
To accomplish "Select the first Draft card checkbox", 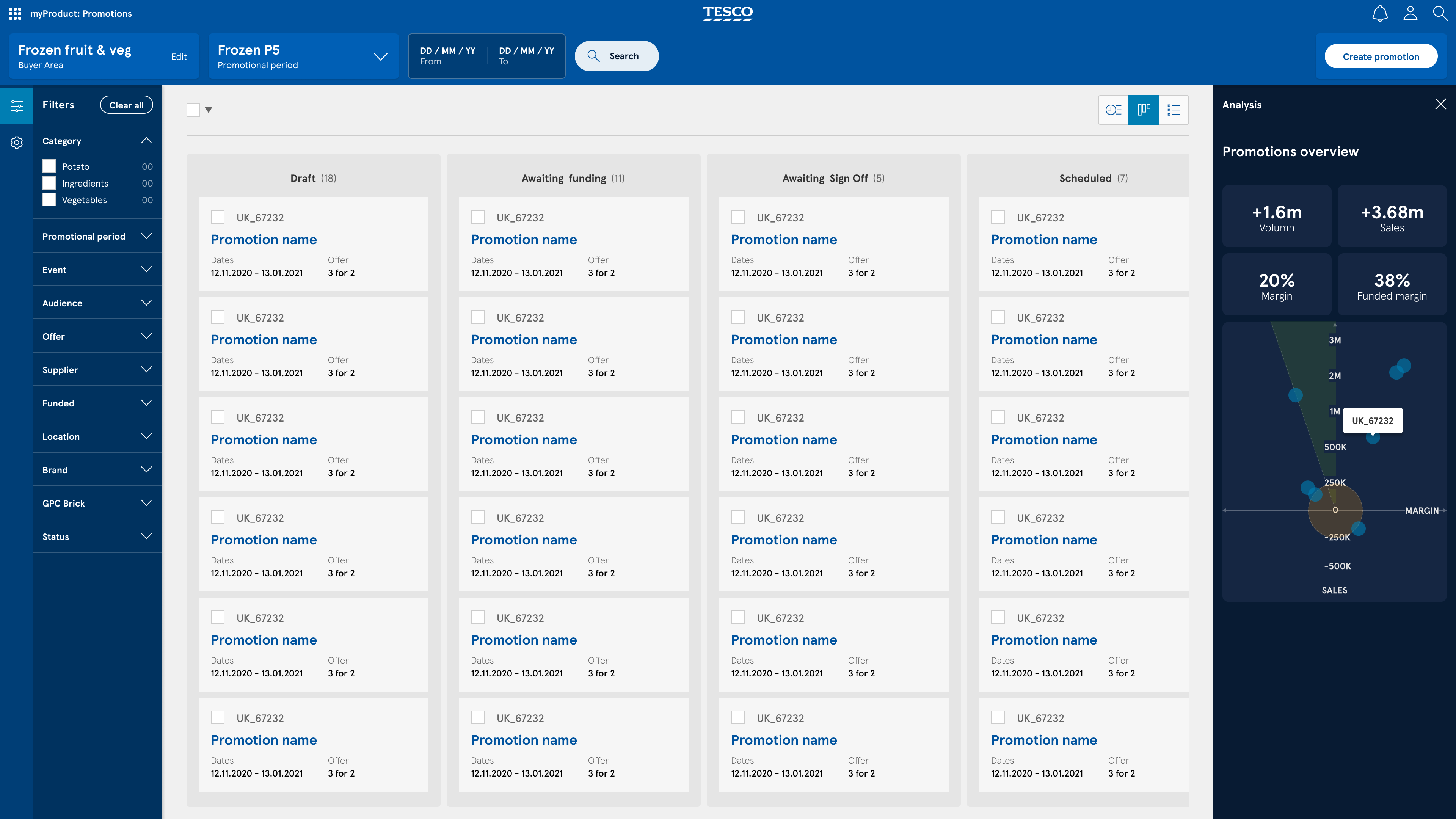I will pyautogui.click(x=218, y=217).
